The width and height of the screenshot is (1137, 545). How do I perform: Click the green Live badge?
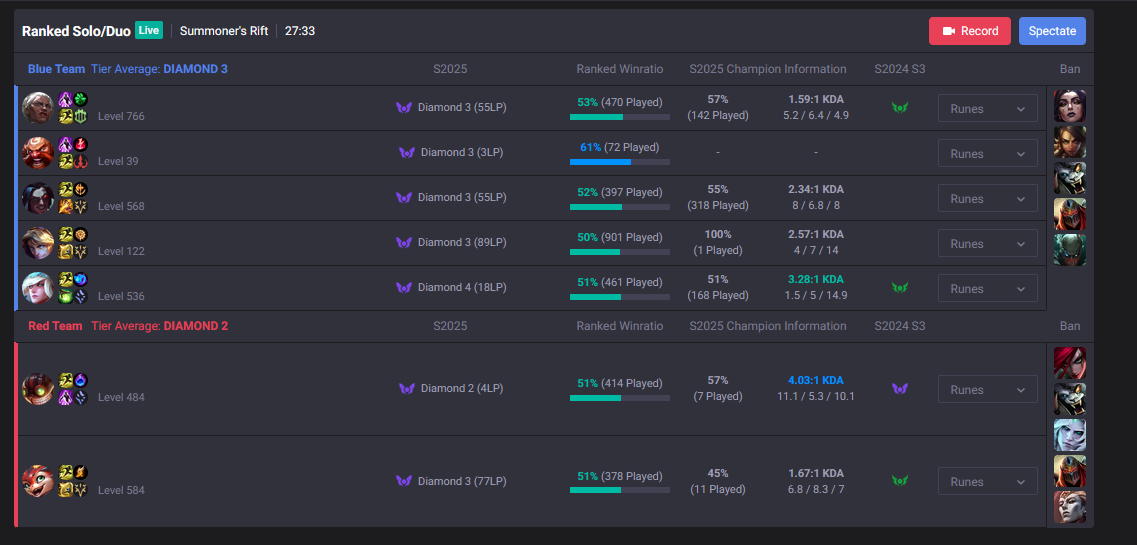pos(149,30)
